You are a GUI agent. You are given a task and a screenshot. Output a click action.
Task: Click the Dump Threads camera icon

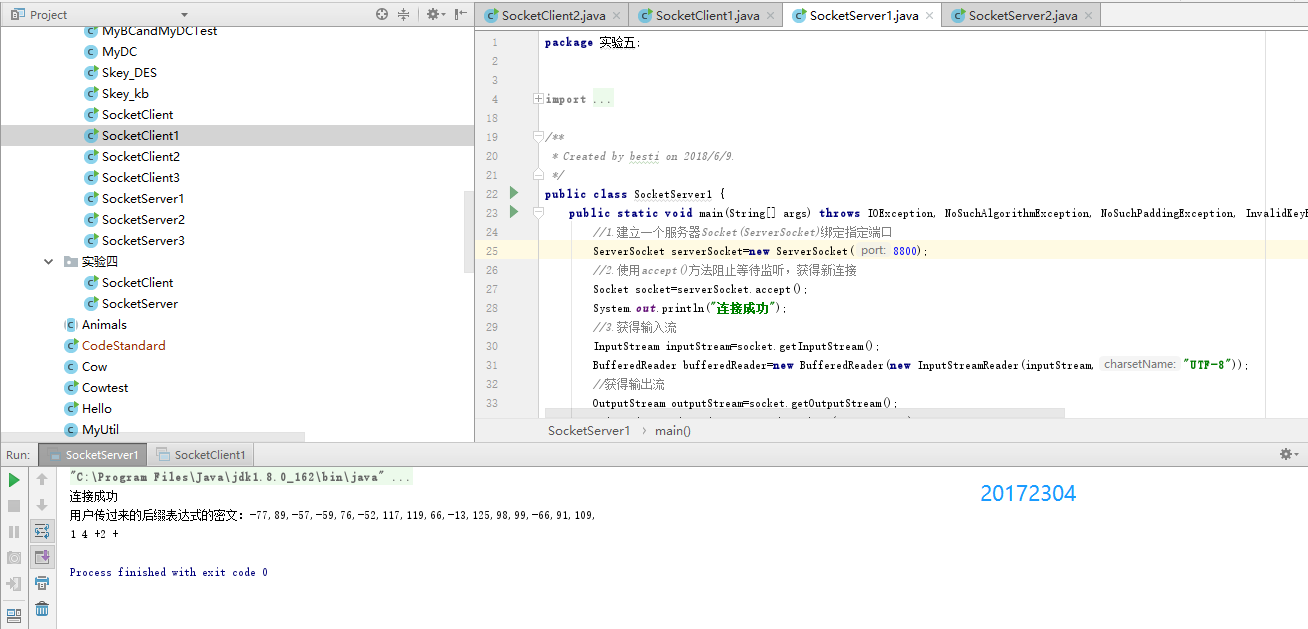pyautogui.click(x=14, y=558)
